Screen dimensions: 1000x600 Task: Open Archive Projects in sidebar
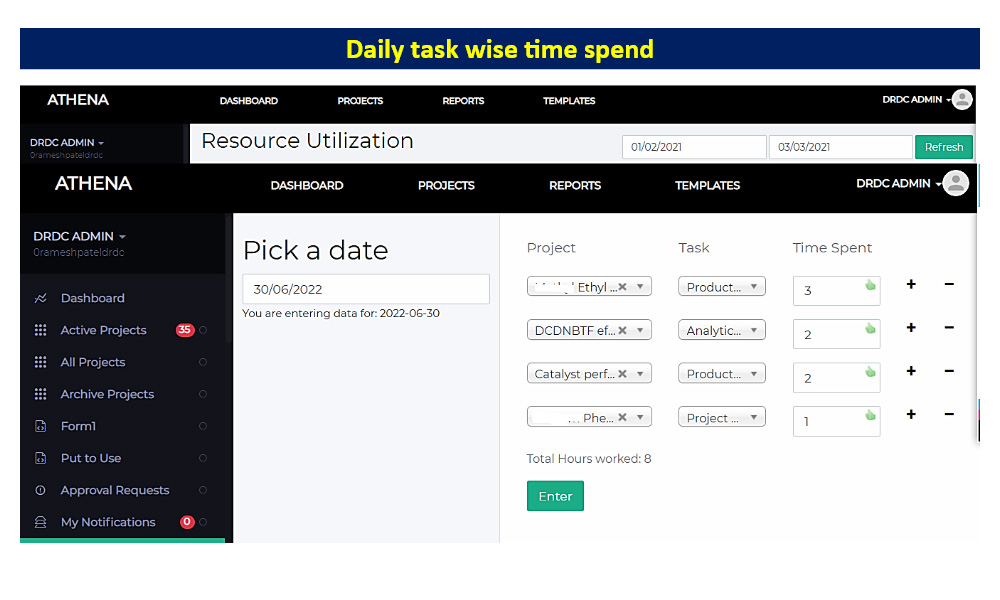tap(107, 394)
